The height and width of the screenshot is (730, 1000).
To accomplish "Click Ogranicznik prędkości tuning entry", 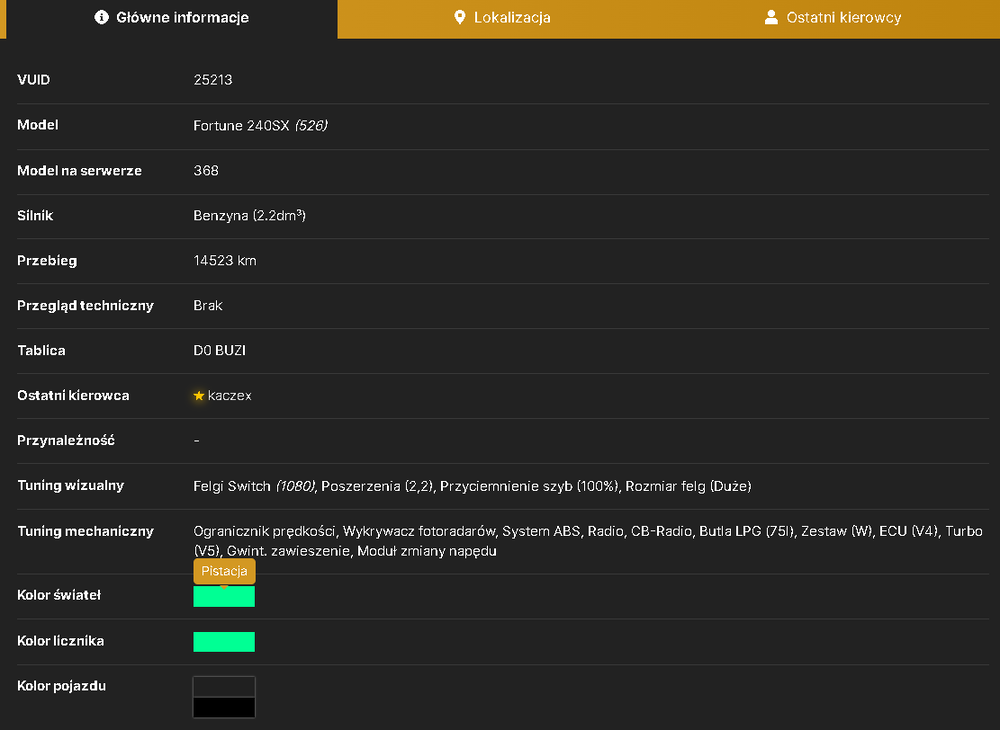I will tap(264, 532).
